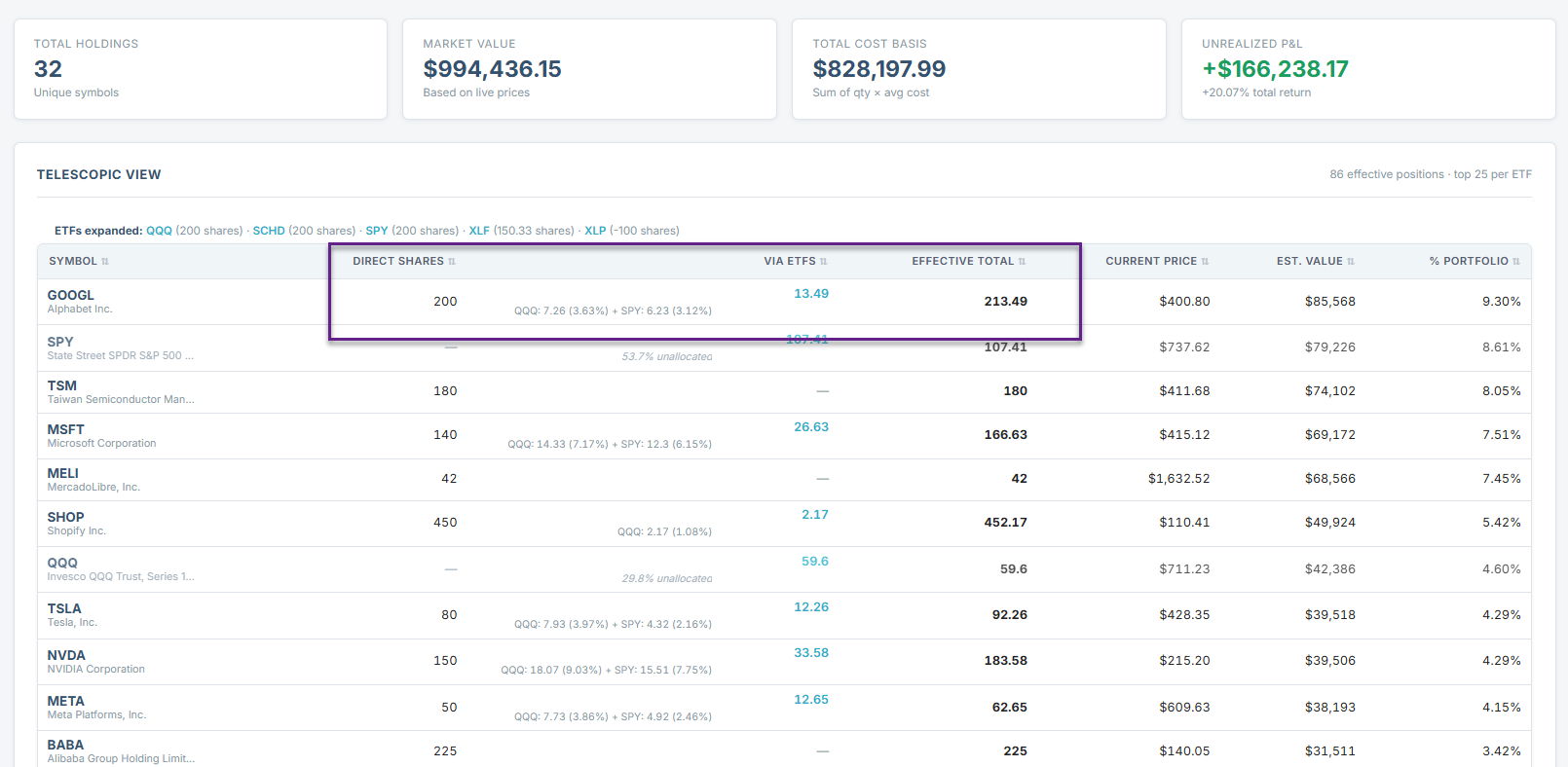
Task: Select the QQQ symbol in the table
Action: point(62,563)
